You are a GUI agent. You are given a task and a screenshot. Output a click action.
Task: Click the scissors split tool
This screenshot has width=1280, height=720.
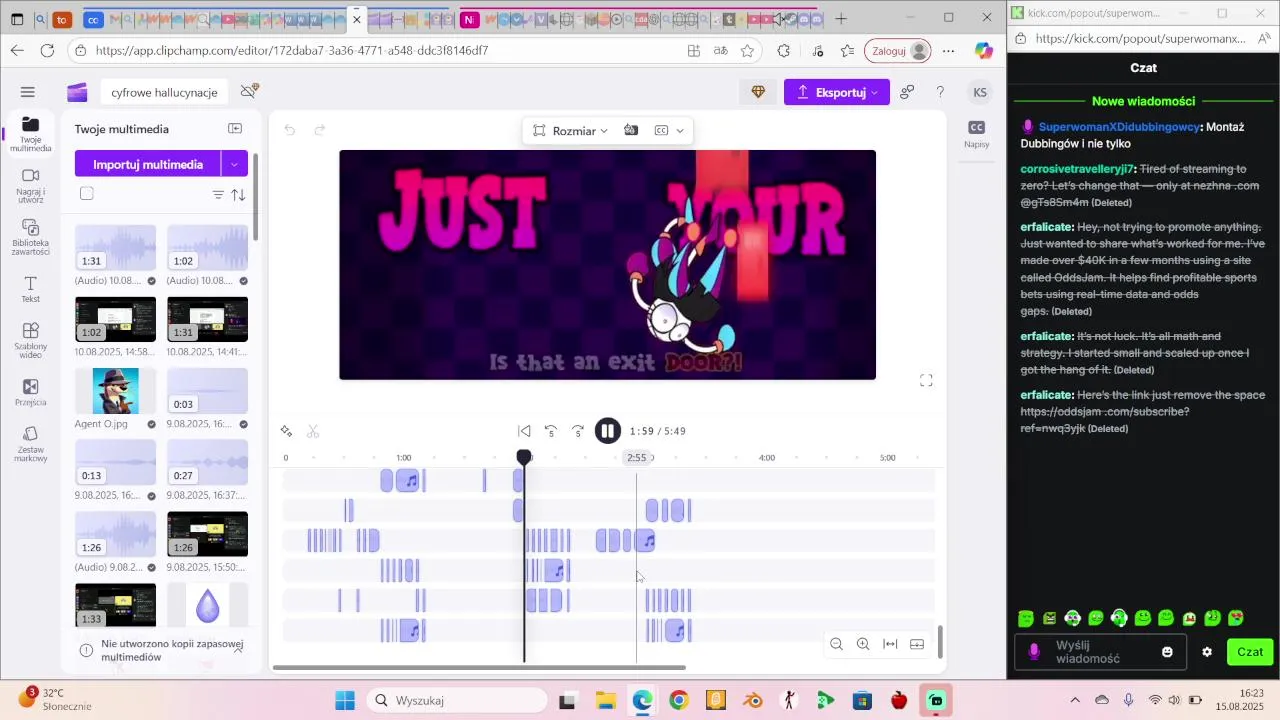tap(313, 431)
